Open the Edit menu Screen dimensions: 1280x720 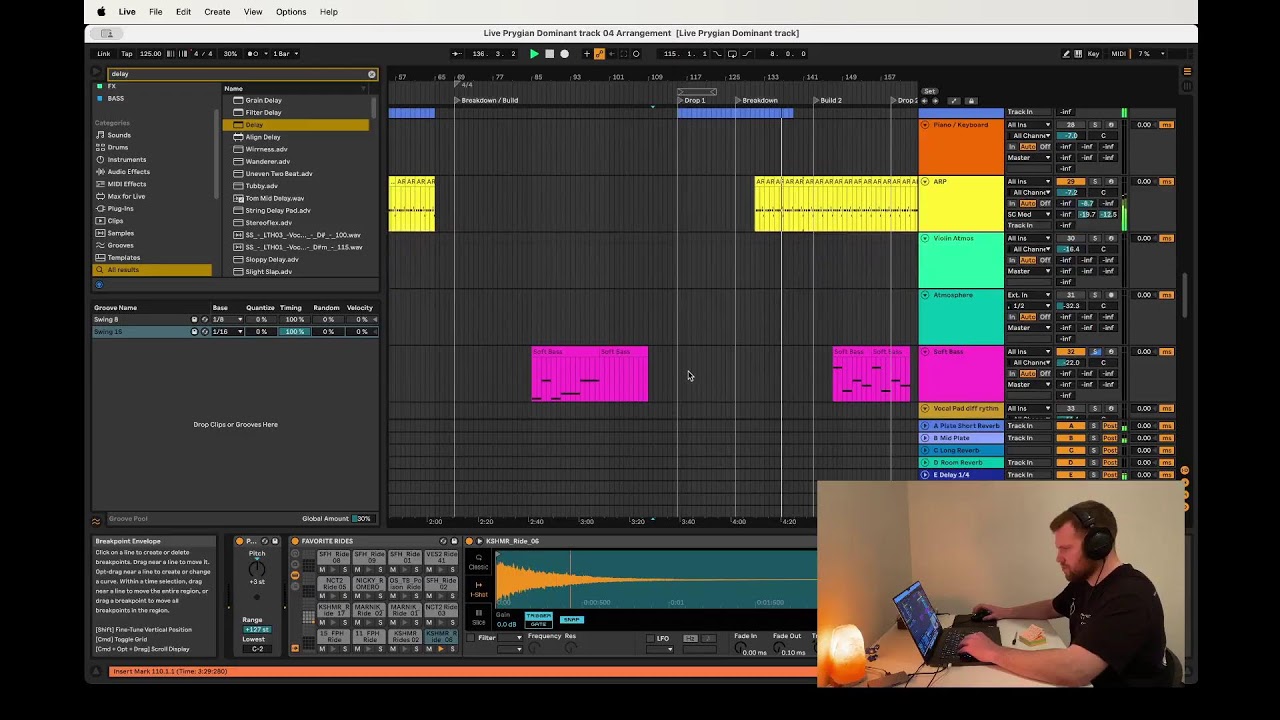(x=183, y=12)
